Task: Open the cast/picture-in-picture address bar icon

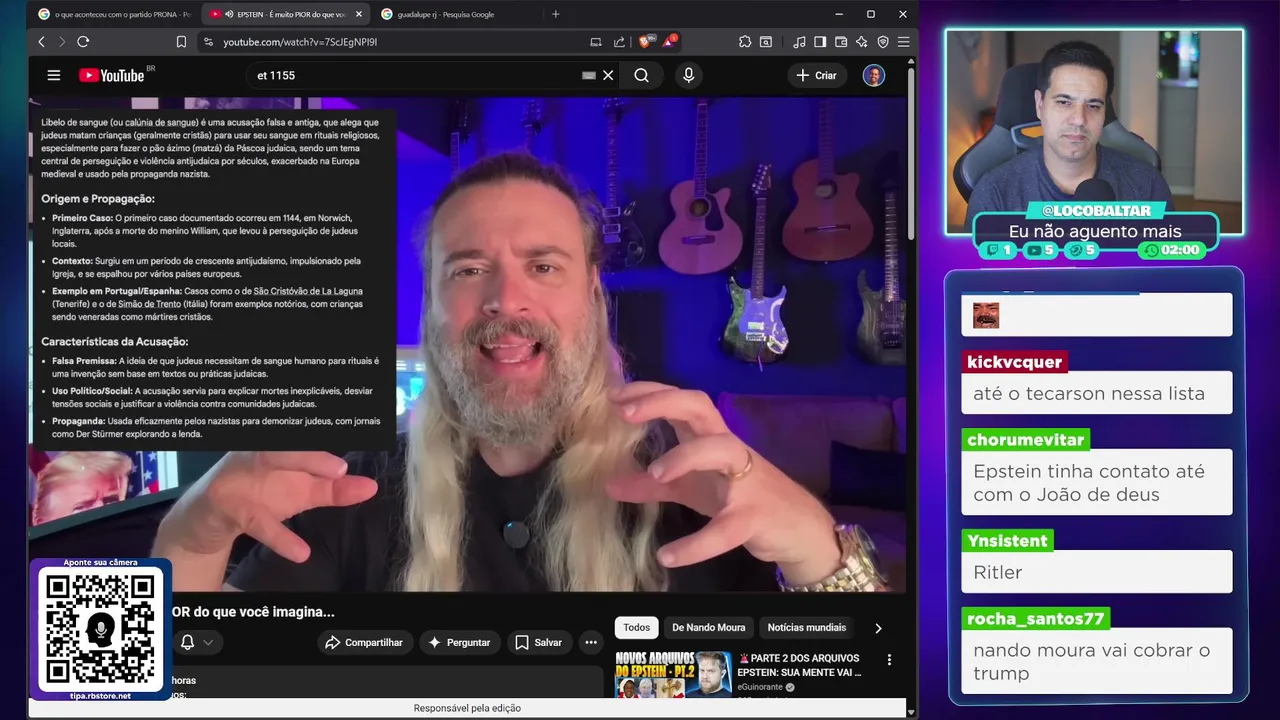Action: point(596,42)
